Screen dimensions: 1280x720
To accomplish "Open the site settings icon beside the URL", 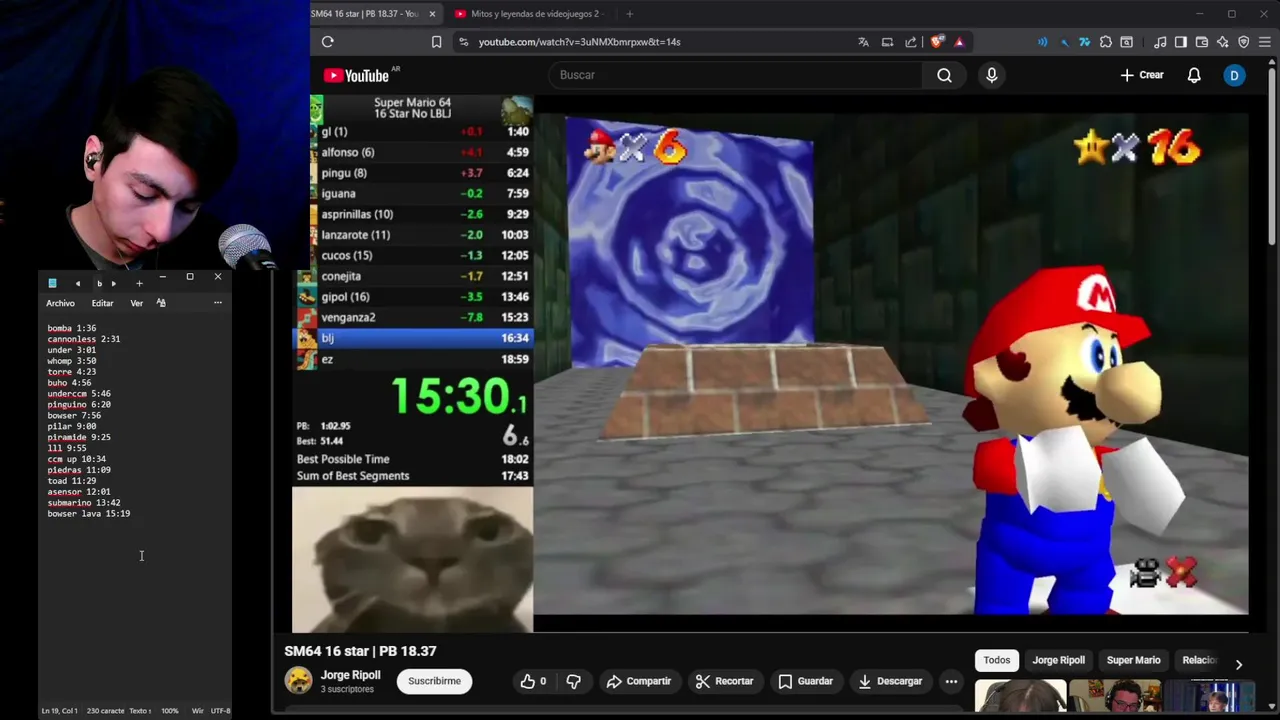I will pyautogui.click(x=462, y=42).
